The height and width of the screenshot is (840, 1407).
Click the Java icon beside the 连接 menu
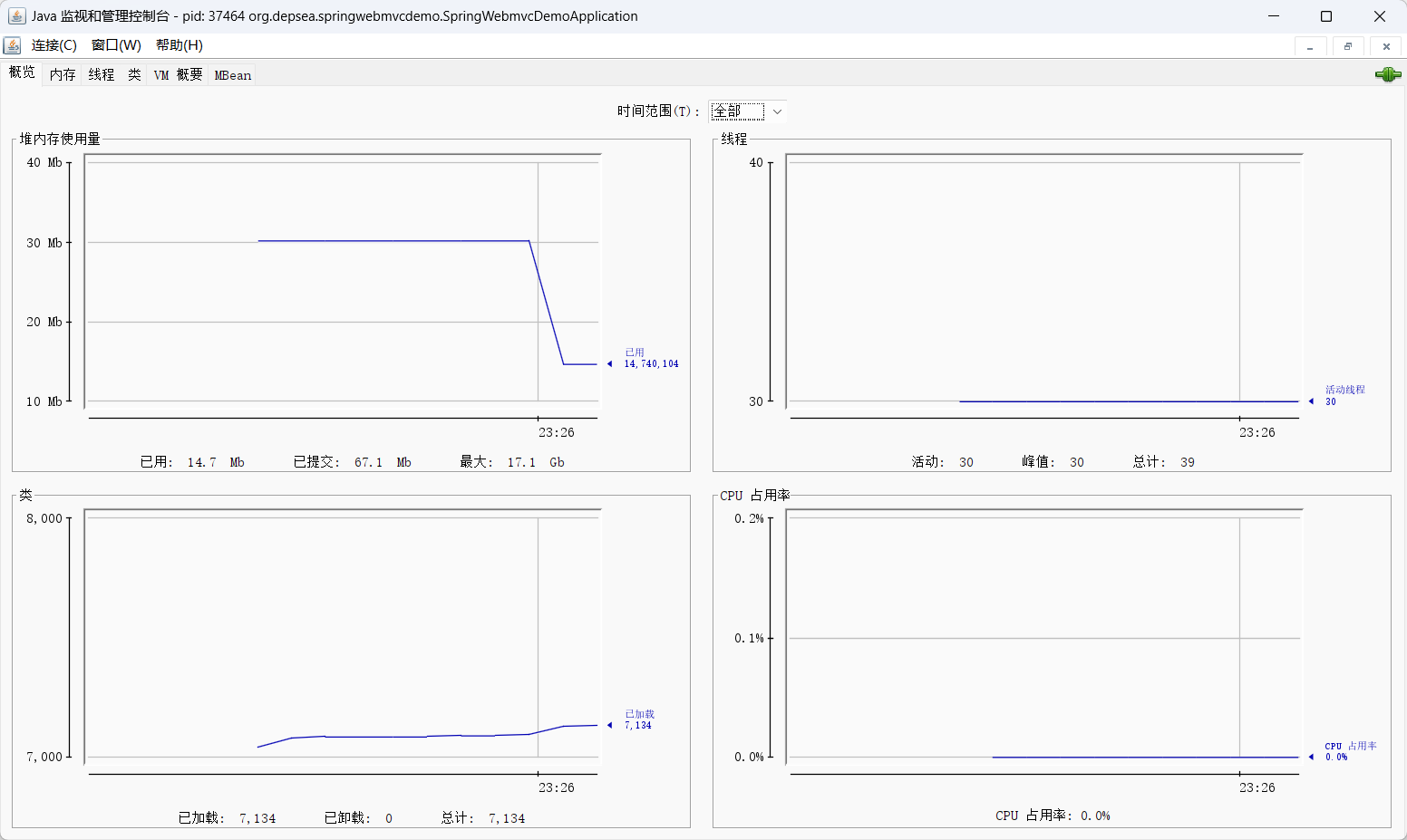tap(13, 45)
